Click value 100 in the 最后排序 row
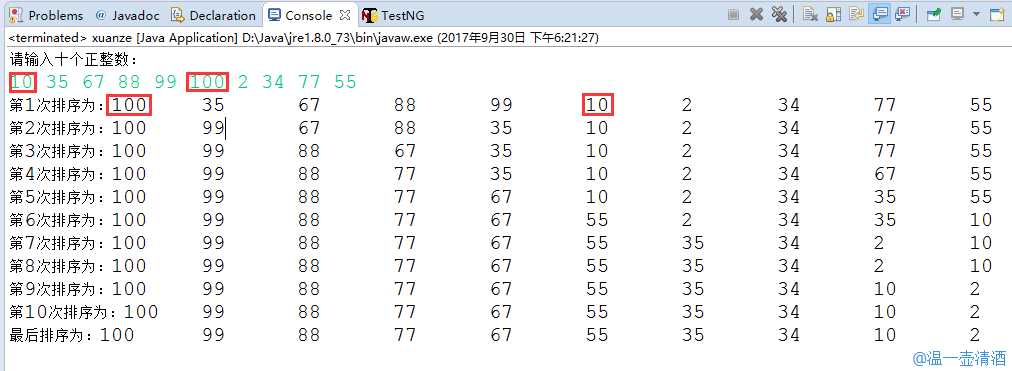The width and height of the screenshot is (1012, 371). point(117,335)
